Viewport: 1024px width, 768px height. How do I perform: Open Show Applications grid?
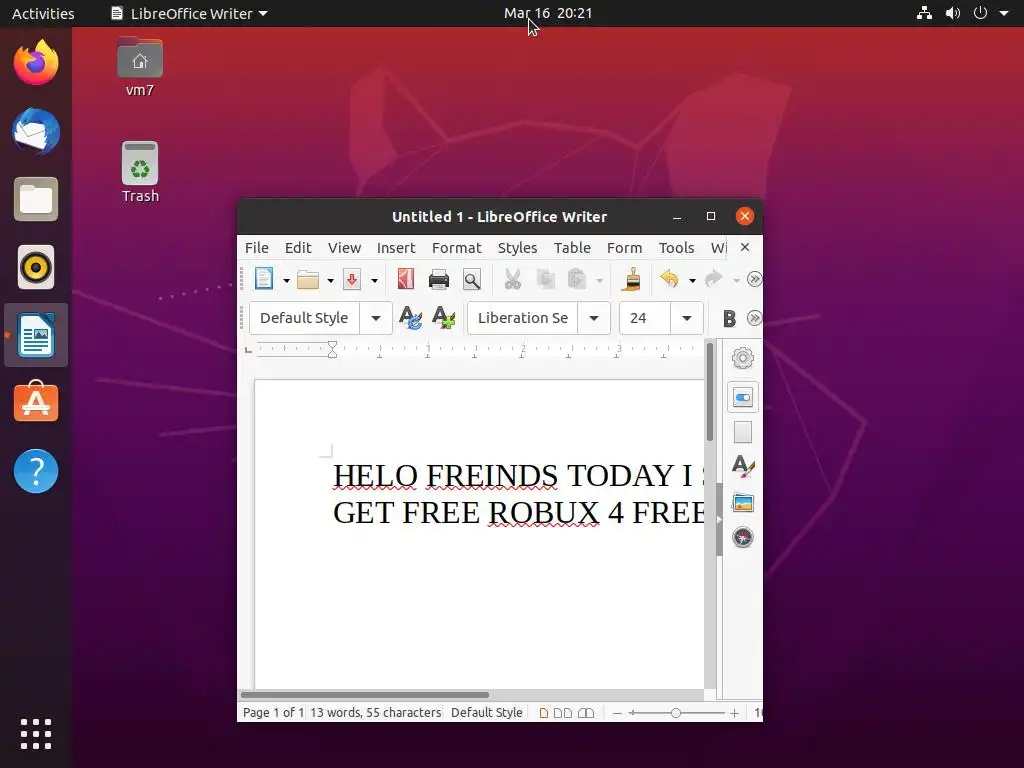coord(36,734)
